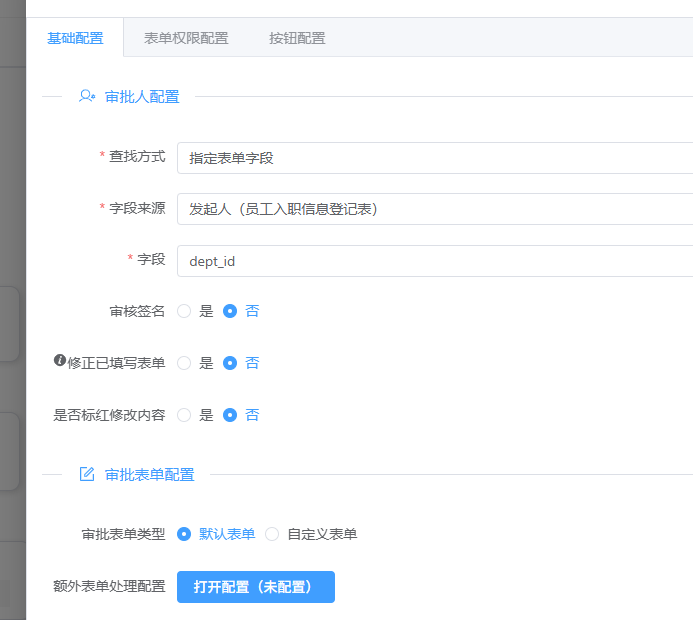Click the user icon beside 审批人配置

pos(87,97)
